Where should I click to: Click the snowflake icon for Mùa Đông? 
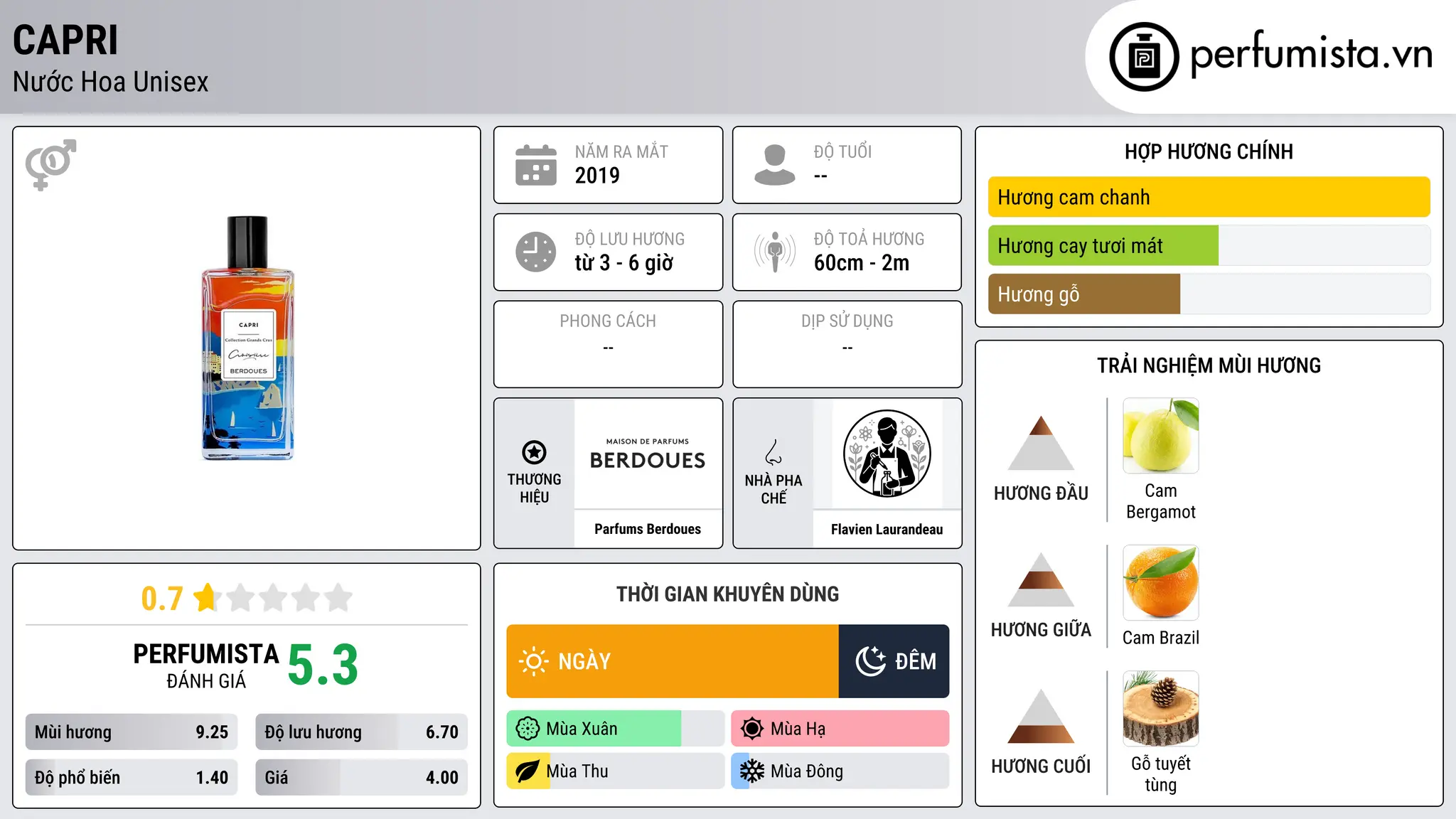(x=752, y=771)
